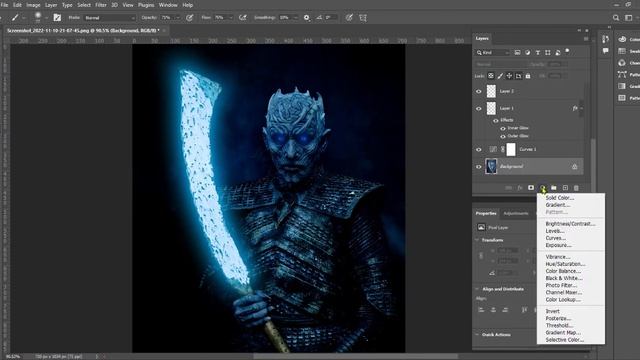
Task: Filter layers by adjustment layers icon
Action: (x=528, y=52)
